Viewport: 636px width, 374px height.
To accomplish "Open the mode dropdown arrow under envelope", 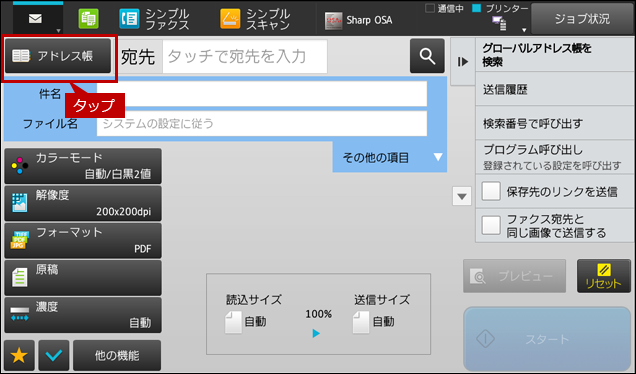I will (58, 31).
